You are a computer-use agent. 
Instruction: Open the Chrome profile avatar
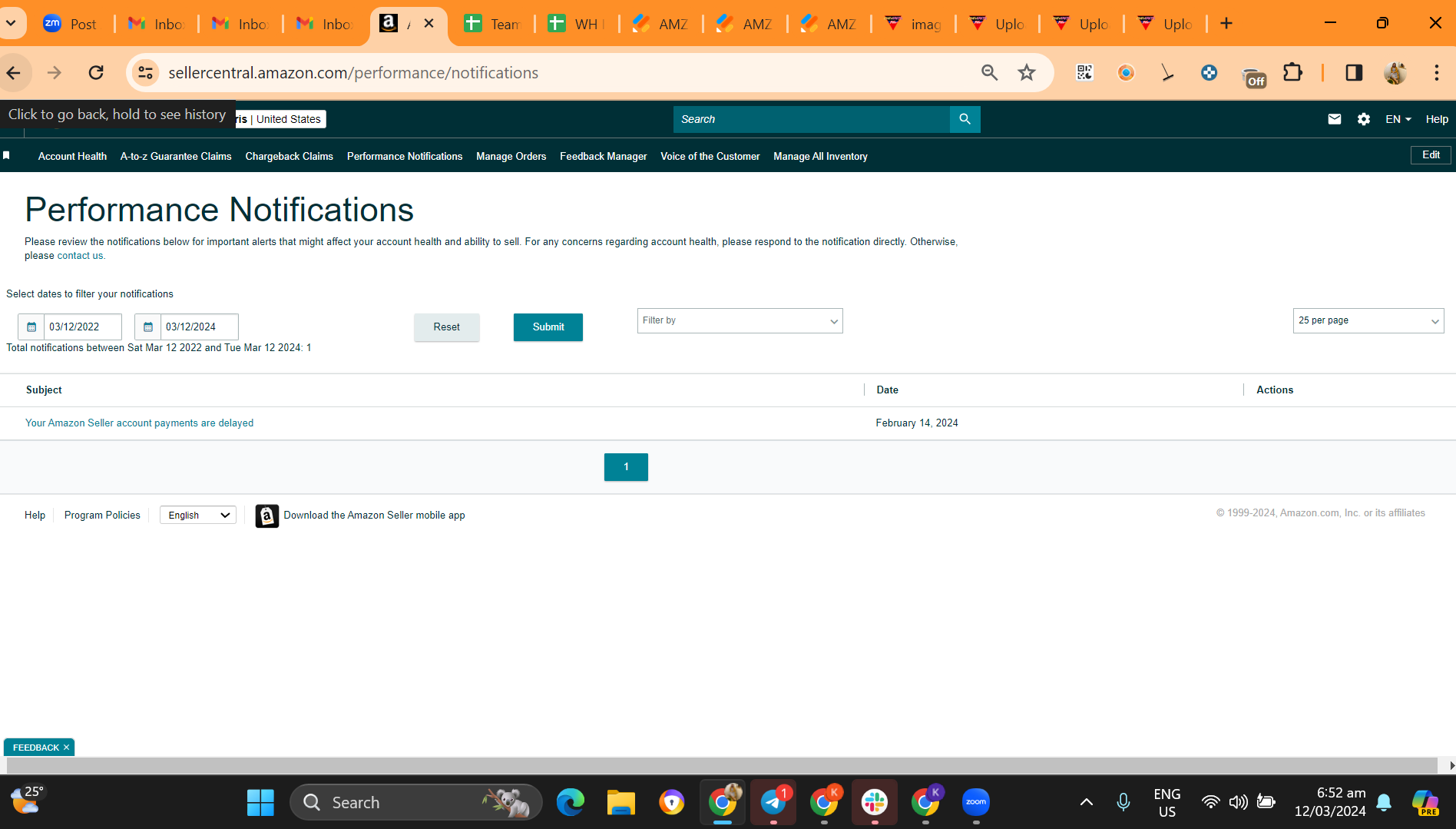pyautogui.click(x=1395, y=73)
